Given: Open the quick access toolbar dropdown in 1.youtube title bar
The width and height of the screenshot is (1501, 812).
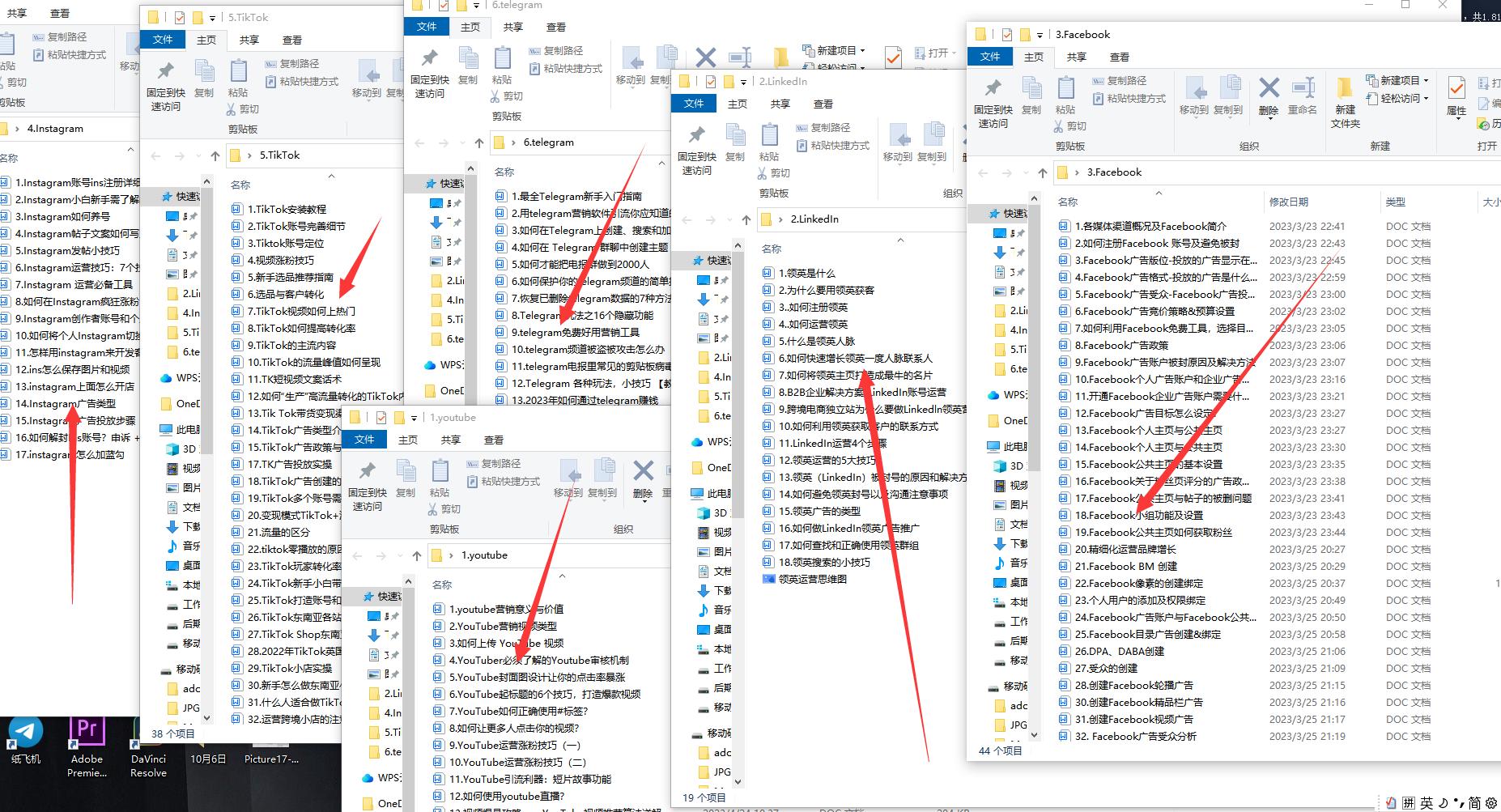Looking at the screenshot, I should [x=414, y=419].
